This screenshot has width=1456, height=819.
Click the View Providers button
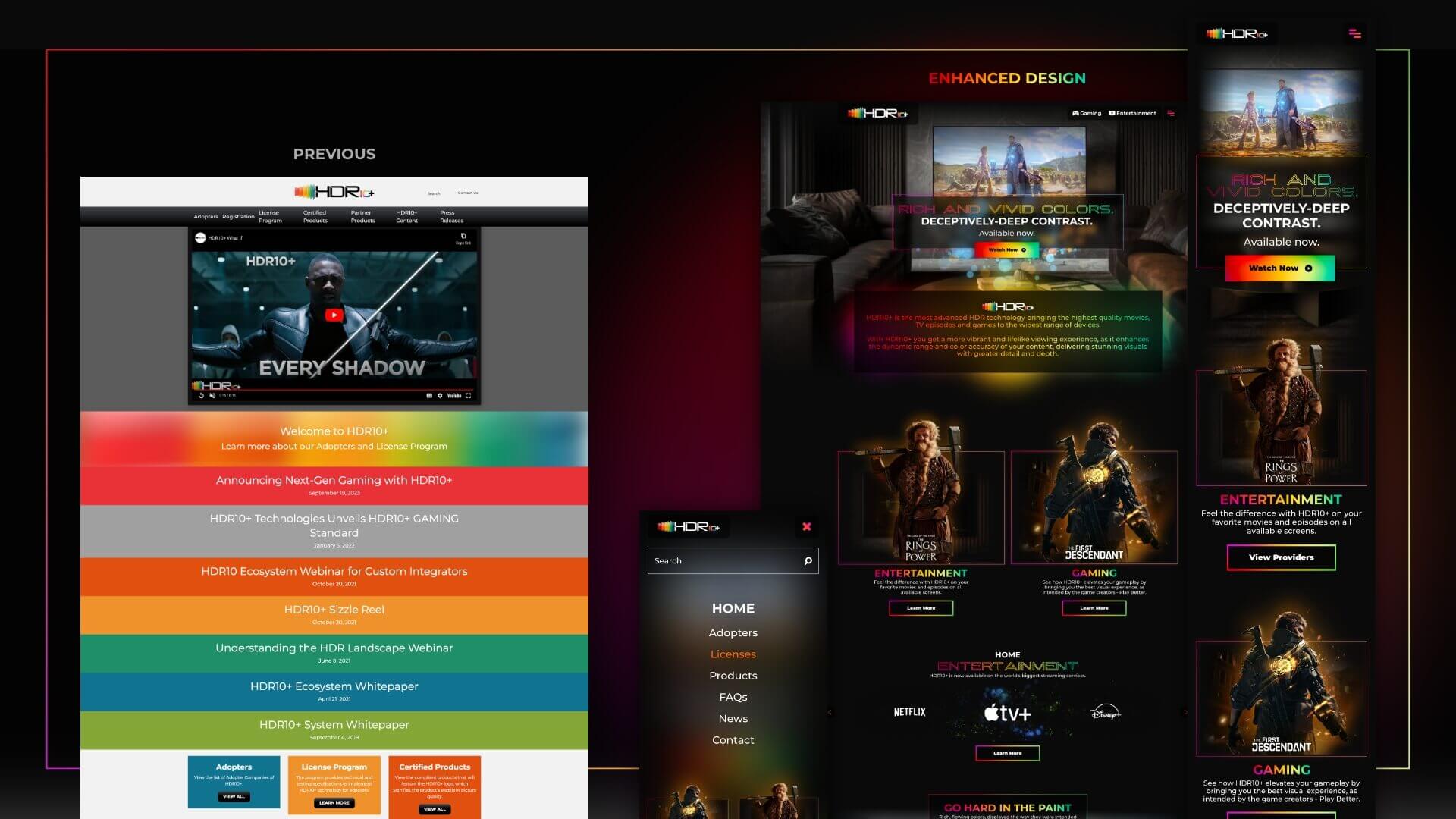point(1281,557)
